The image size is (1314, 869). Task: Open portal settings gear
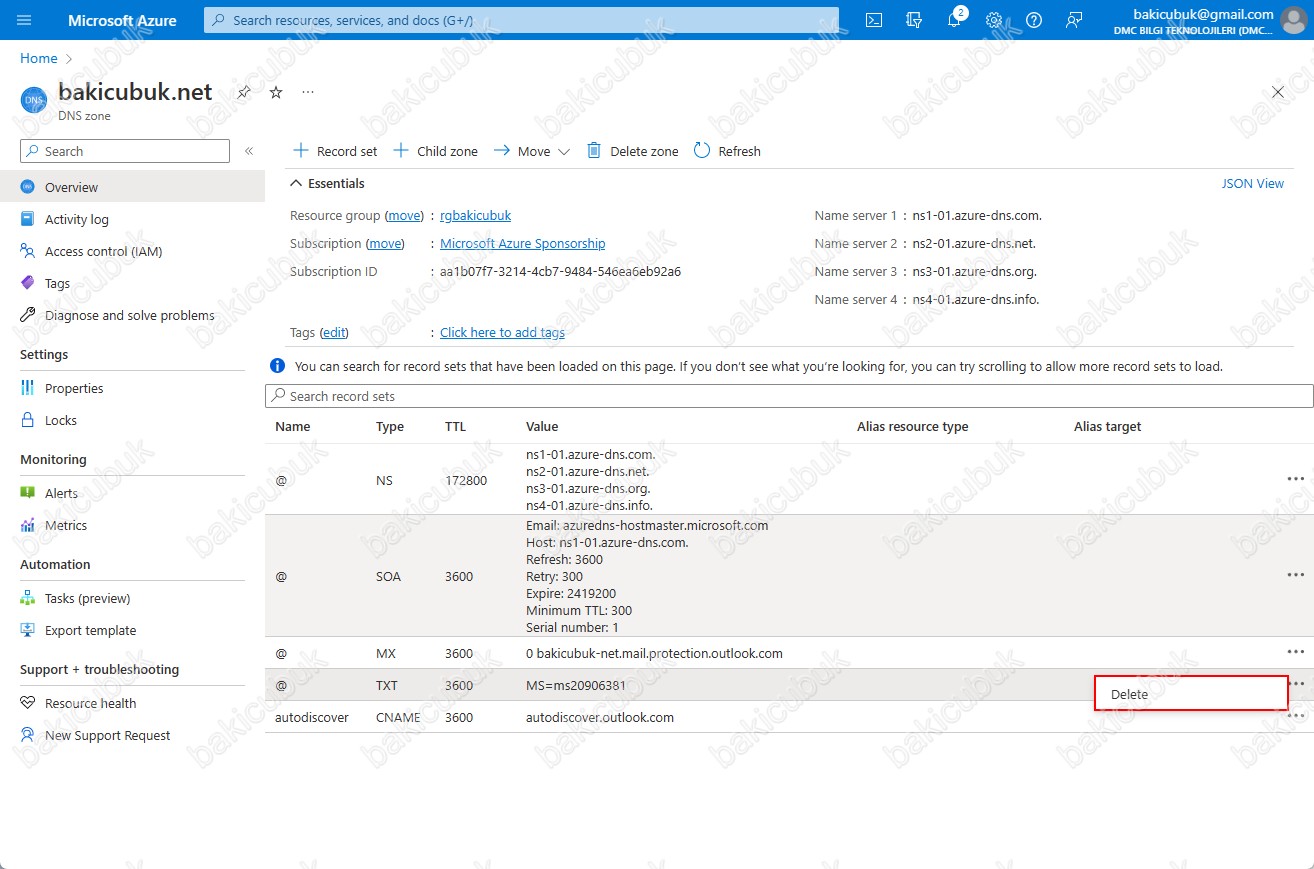[x=994, y=20]
